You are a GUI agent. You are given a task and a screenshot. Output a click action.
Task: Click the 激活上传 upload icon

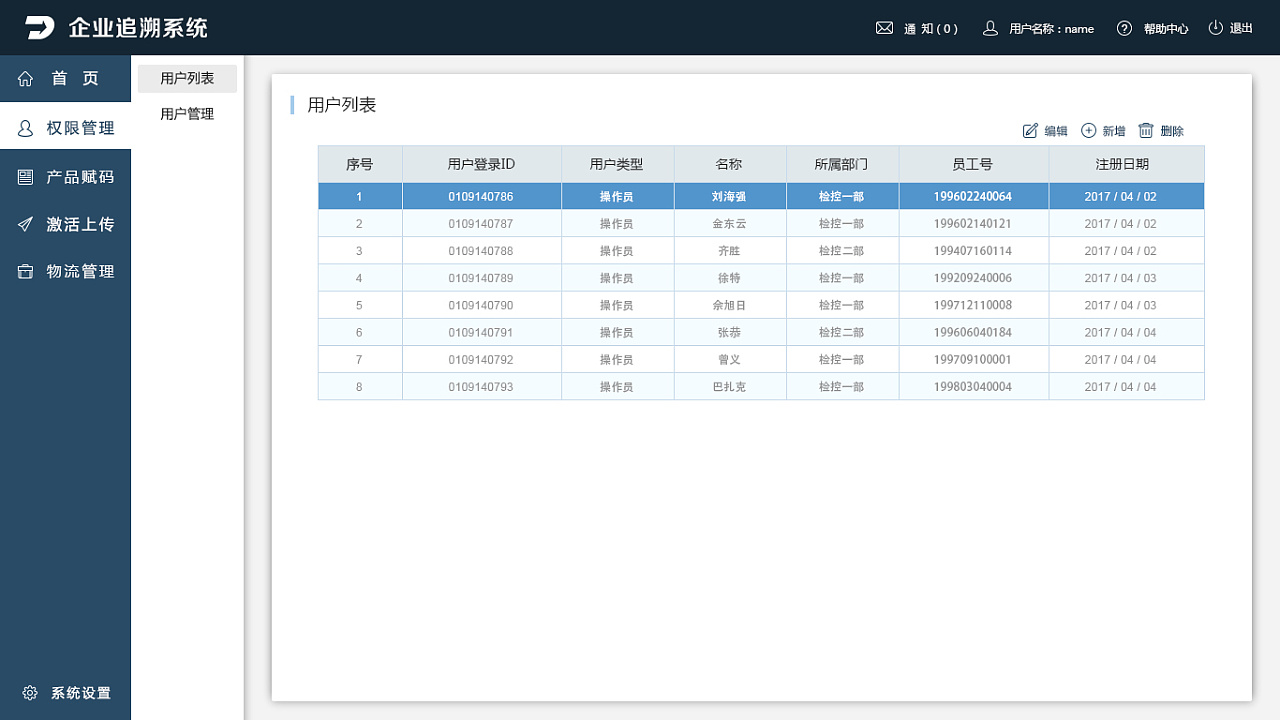coord(24,224)
